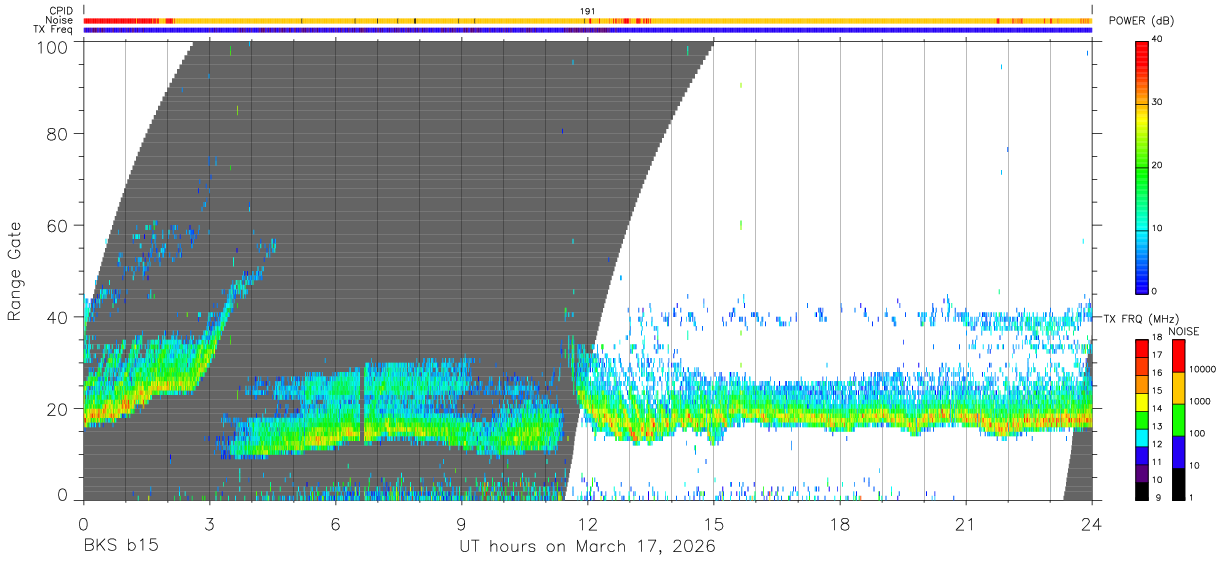
Task: Click the '11' label on the TX FRQ scale
Action: tap(1159, 462)
